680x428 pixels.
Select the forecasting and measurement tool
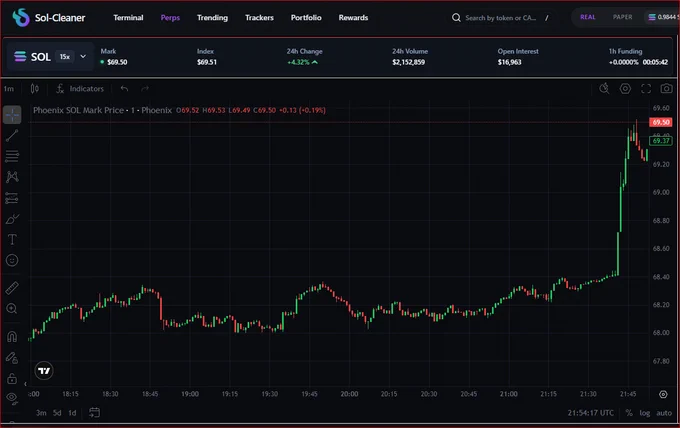click(12, 198)
